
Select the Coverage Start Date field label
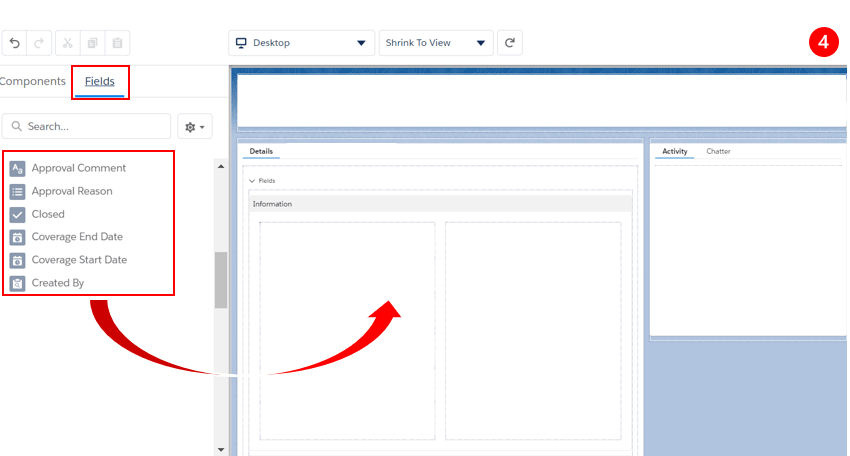(x=79, y=260)
